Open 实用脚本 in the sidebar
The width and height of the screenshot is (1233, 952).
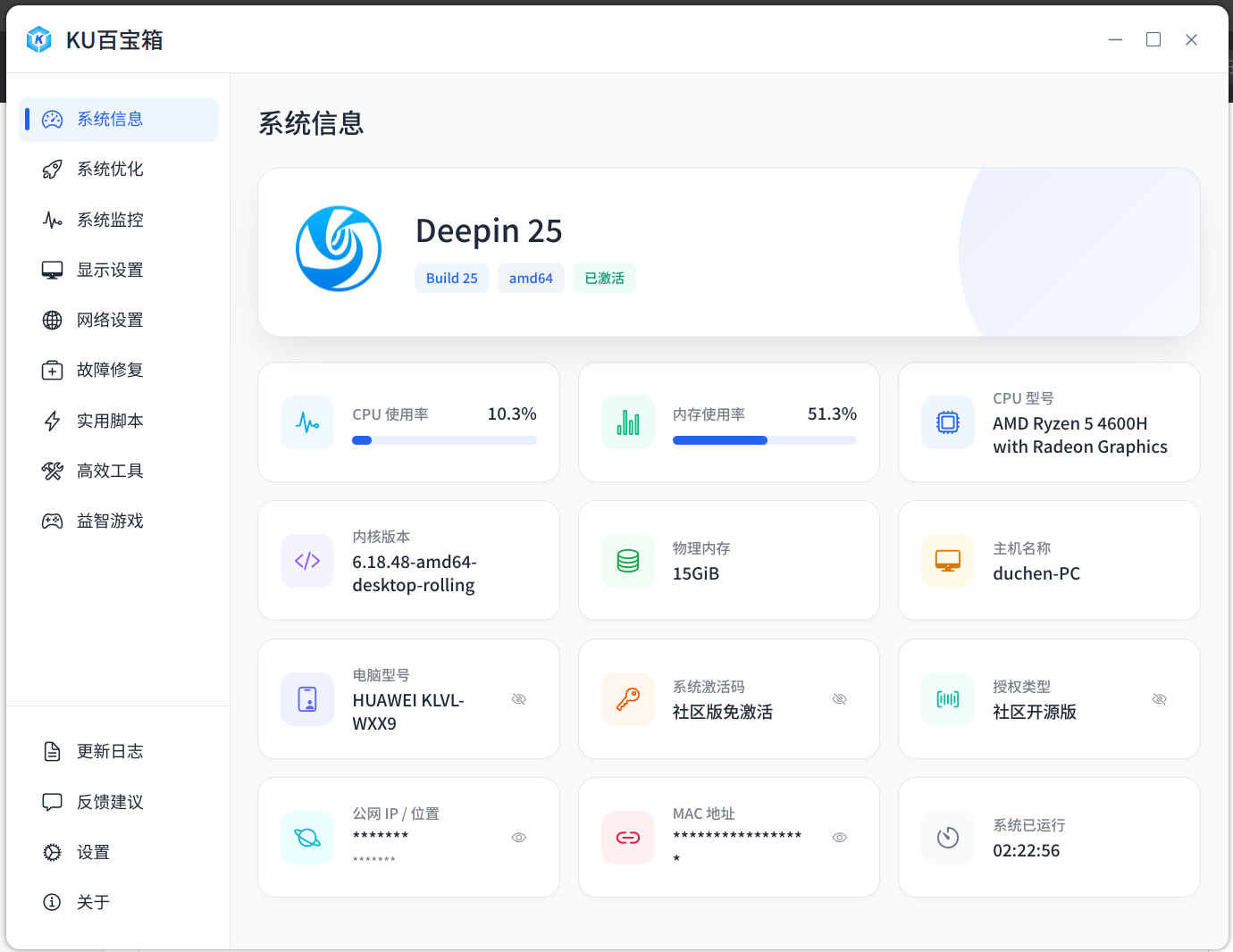tap(119, 421)
